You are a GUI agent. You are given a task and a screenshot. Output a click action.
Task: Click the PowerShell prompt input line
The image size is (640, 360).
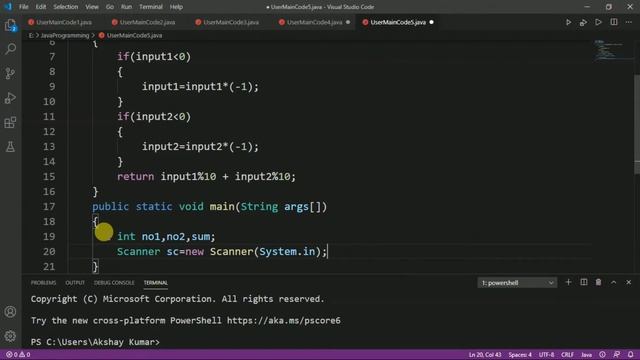[x=95, y=342]
